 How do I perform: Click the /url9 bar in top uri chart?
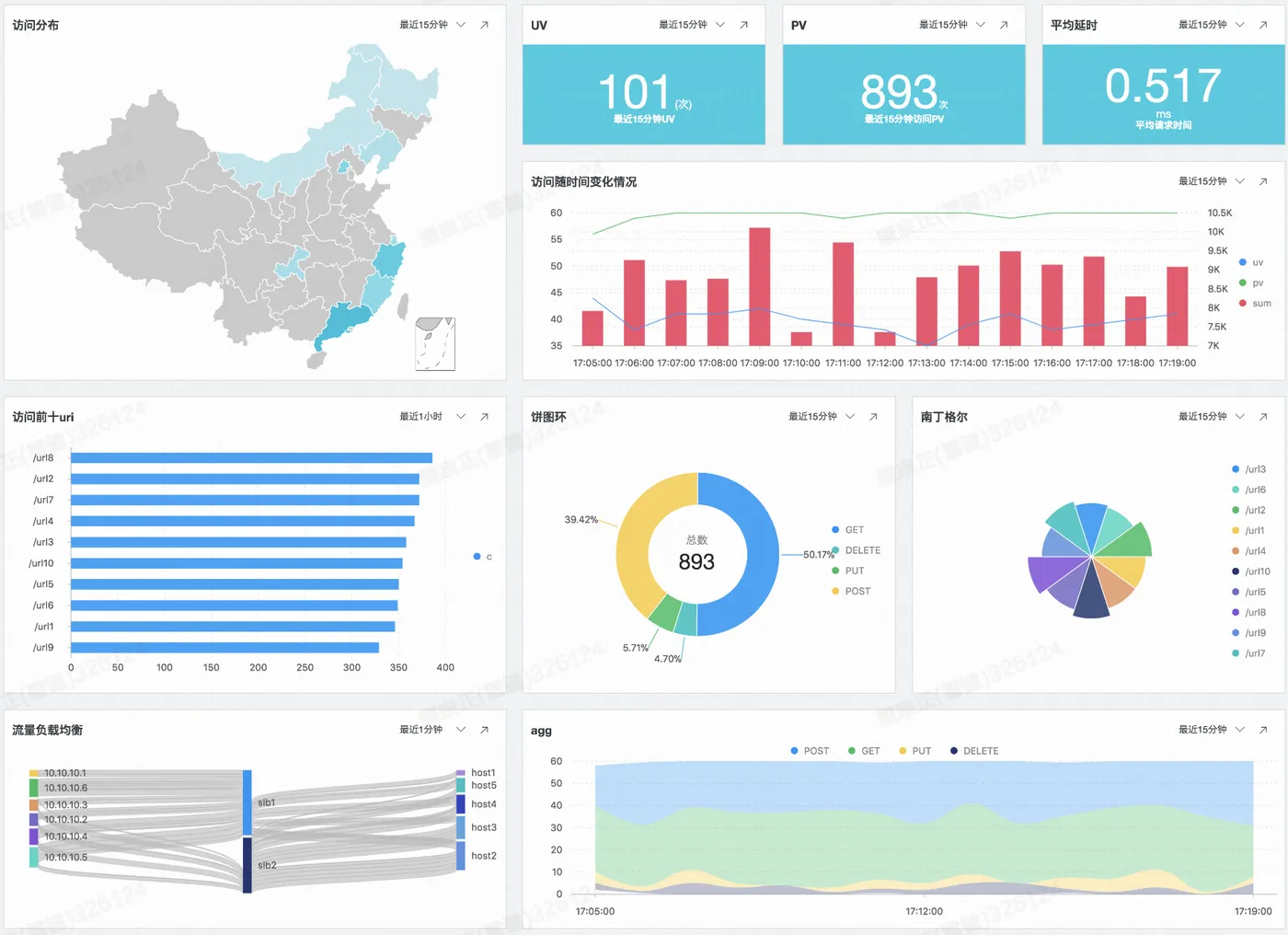click(224, 648)
